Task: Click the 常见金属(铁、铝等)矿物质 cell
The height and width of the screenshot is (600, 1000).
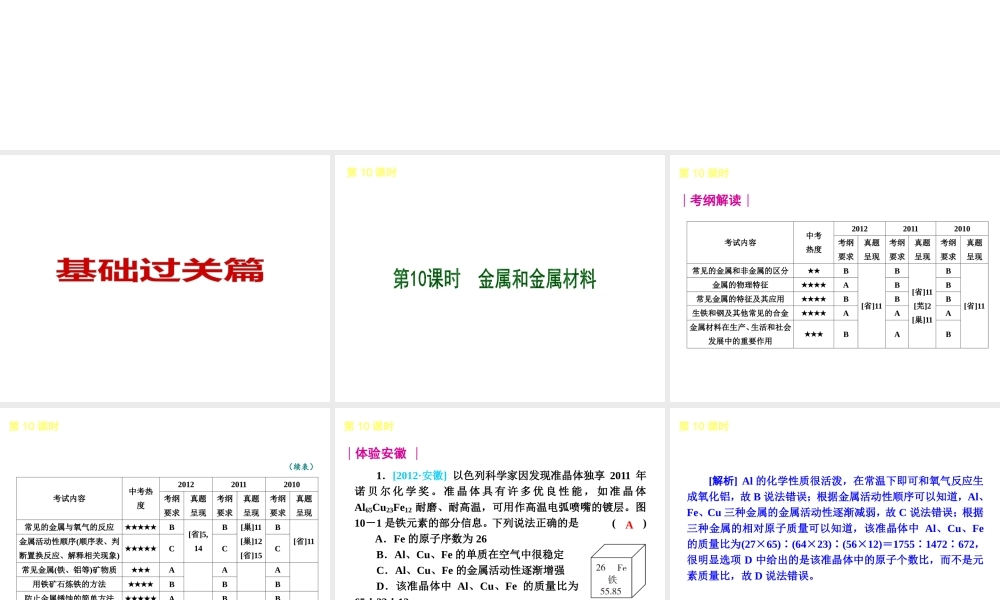Action: click(x=69, y=569)
